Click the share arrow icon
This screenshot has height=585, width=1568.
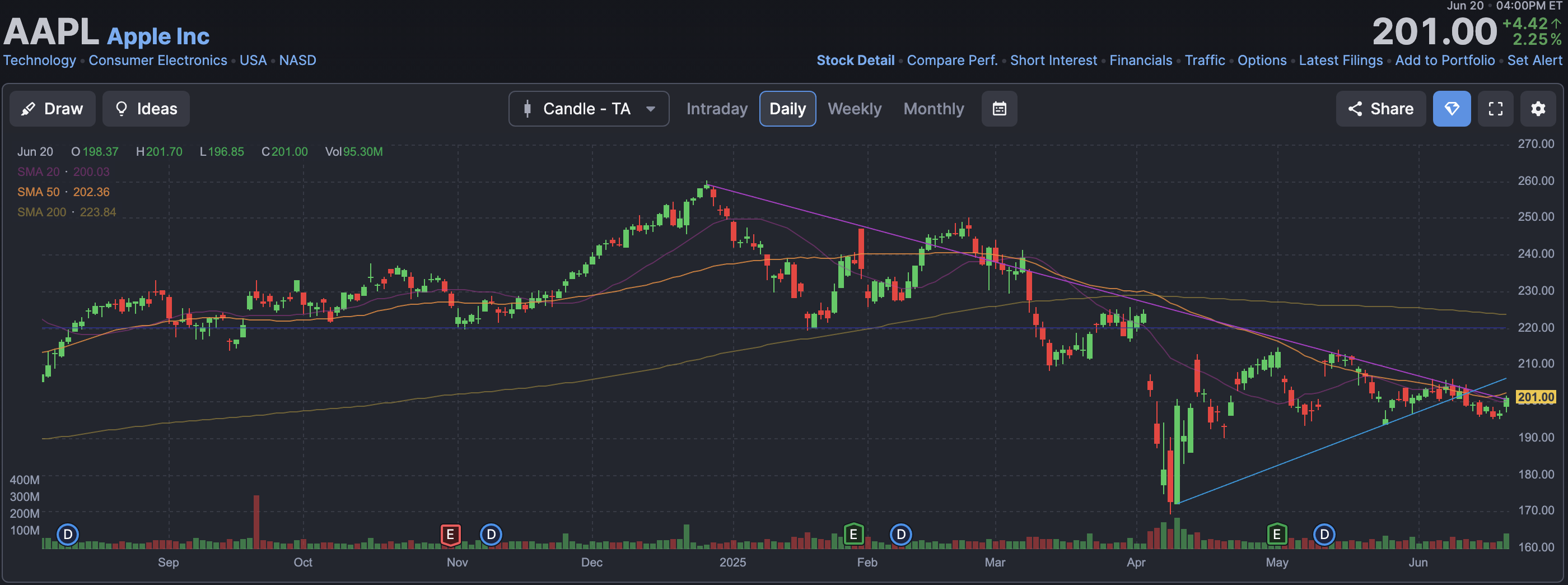pos(1355,109)
